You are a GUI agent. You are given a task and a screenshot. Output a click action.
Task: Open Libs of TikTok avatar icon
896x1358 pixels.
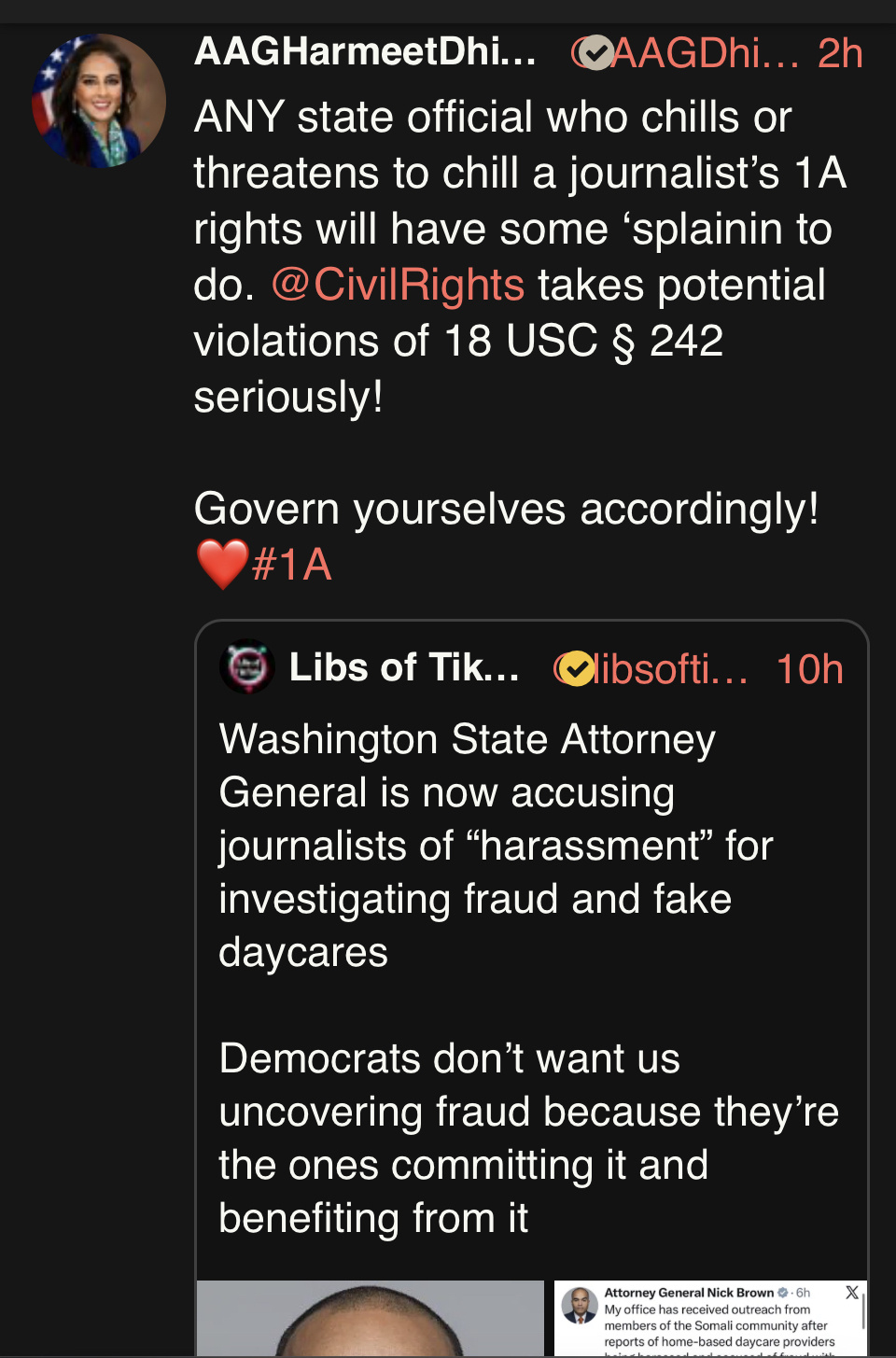coord(246,666)
